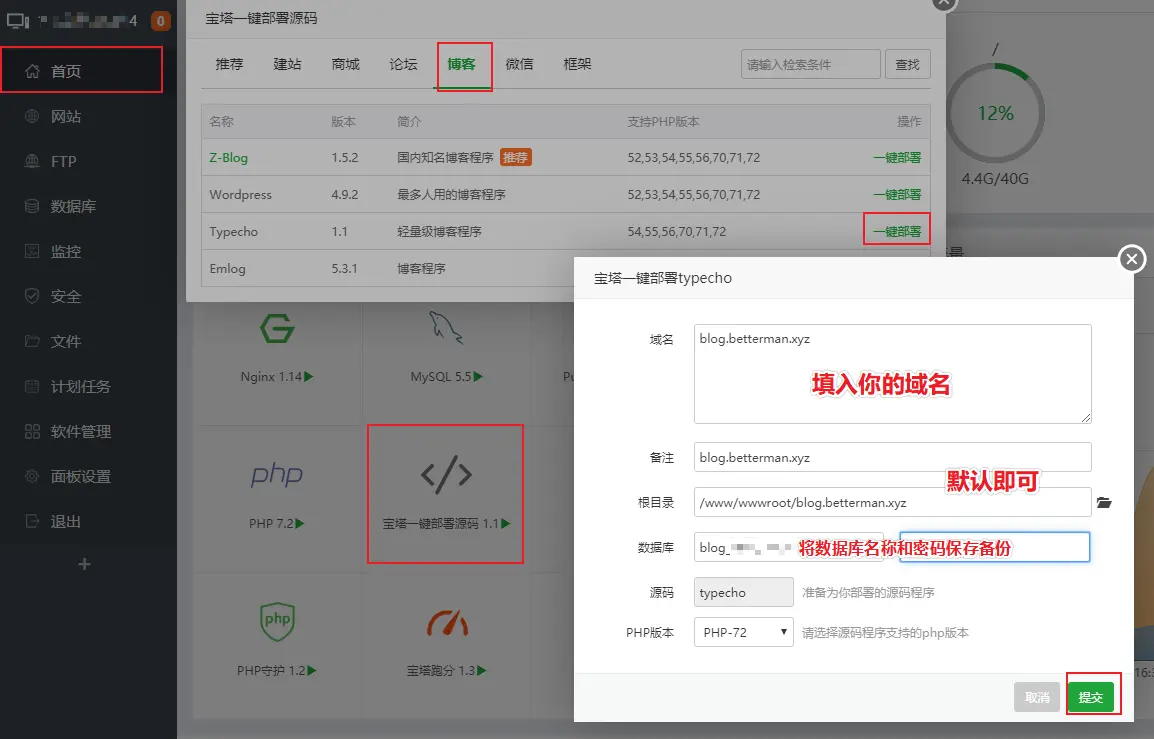The width and height of the screenshot is (1154, 739).
Task: Click the Emlog row name
Action: click(227, 269)
